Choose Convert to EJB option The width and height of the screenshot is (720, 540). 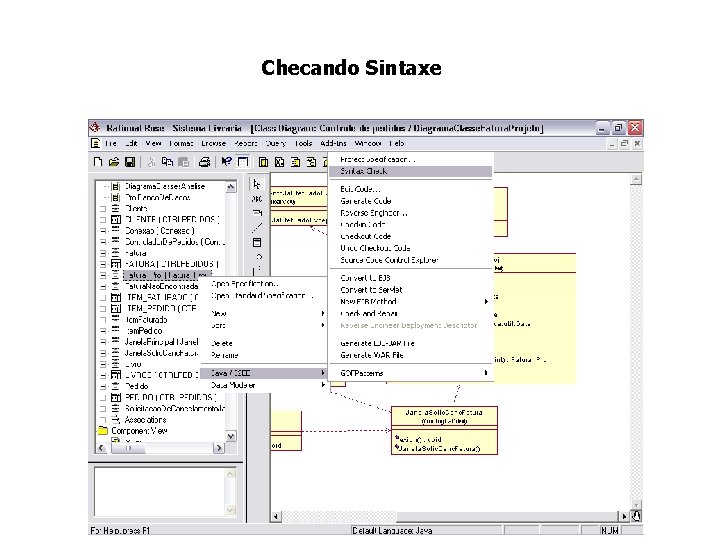(x=410, y=278)
